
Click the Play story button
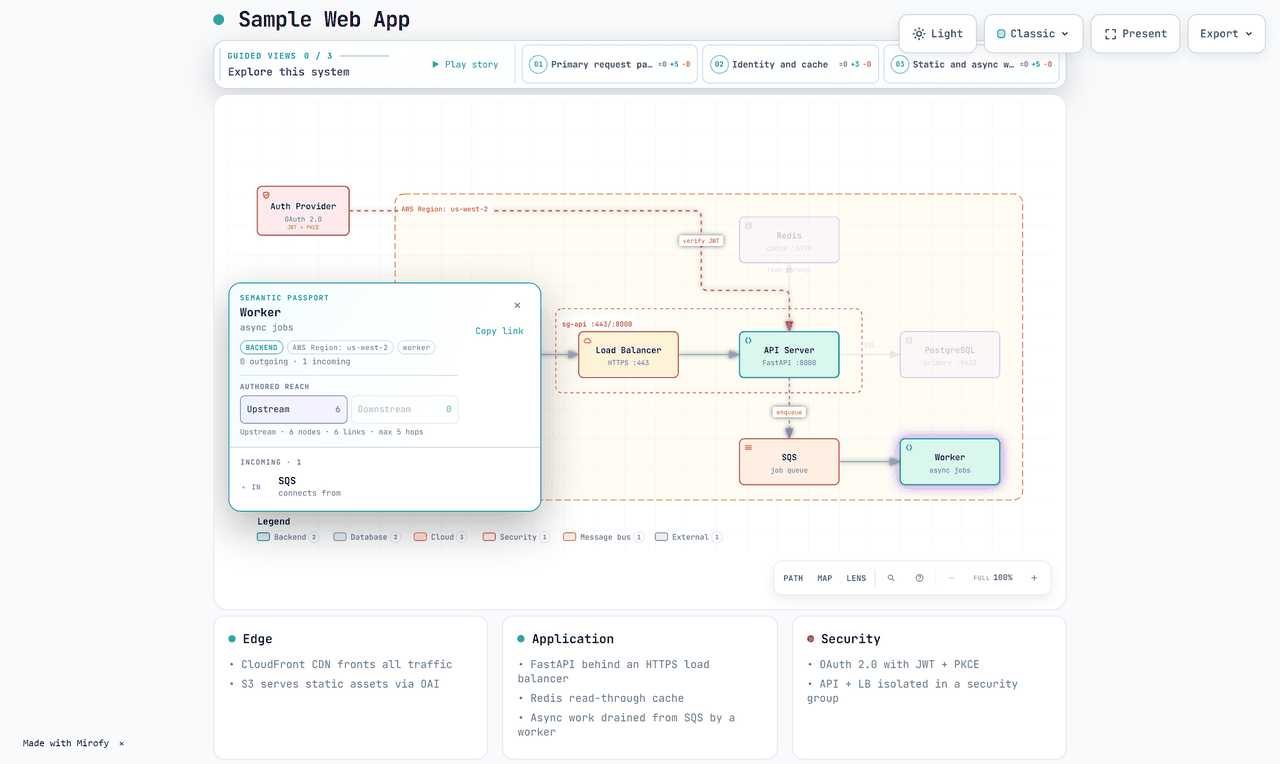click(465, 64)
